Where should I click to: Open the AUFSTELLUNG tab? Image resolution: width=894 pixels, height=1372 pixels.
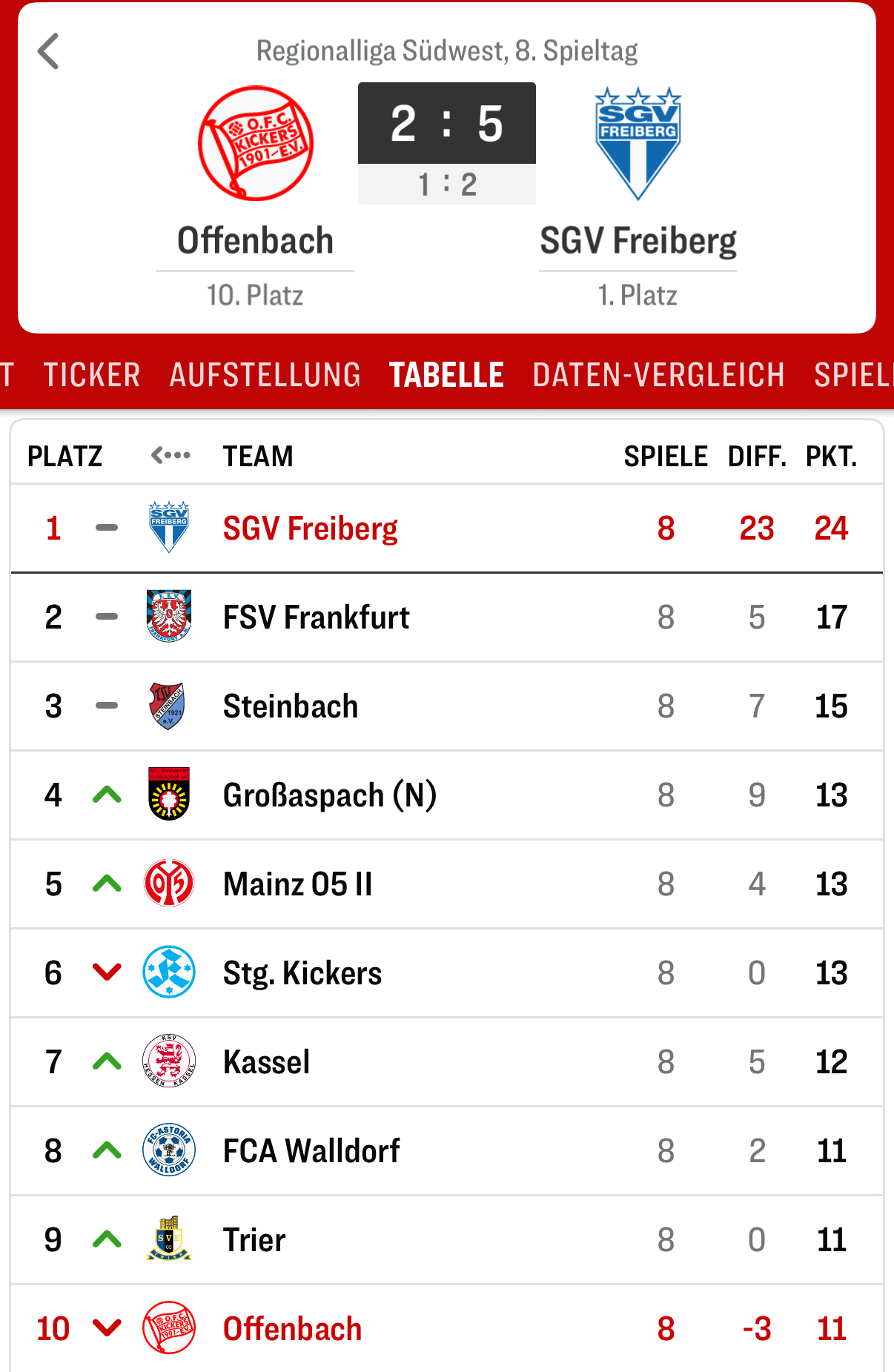265,375
